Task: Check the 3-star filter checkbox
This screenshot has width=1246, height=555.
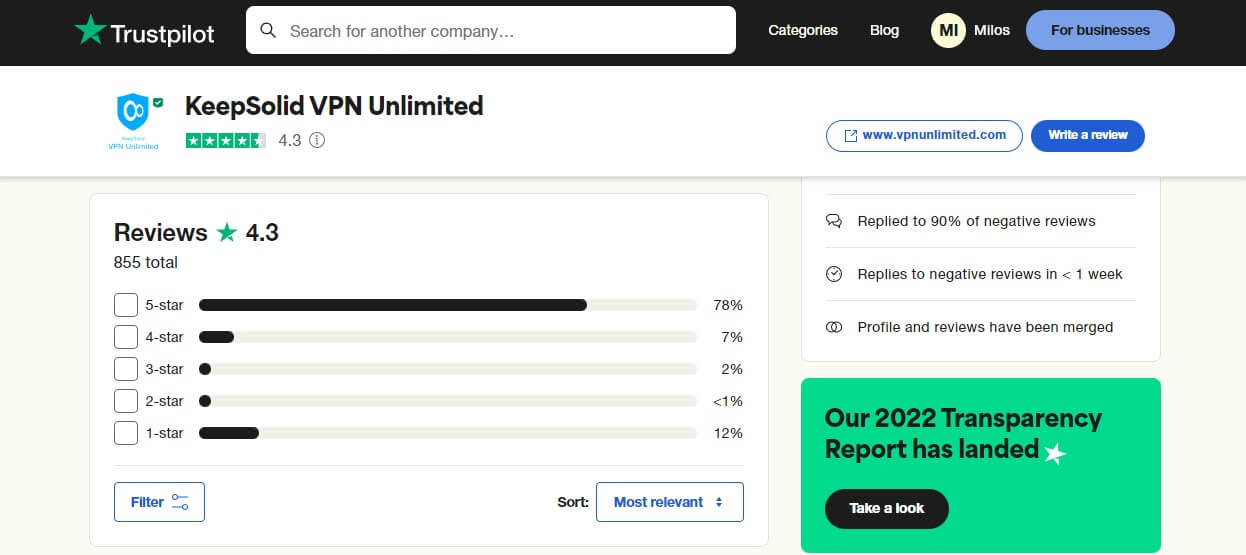Action: click(126, 369)
